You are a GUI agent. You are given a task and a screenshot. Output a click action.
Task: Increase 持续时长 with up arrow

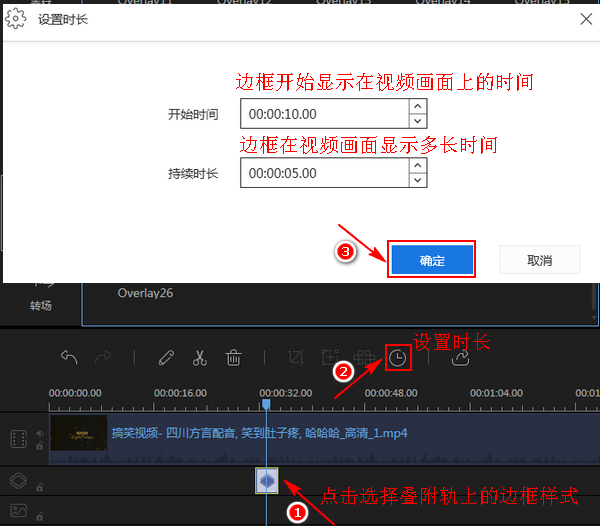[417, 166]
